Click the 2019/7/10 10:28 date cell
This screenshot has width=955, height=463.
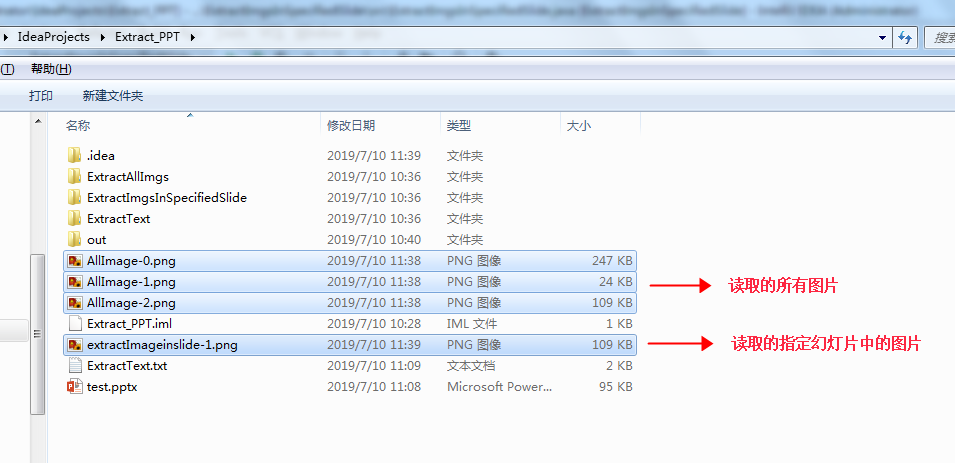click(x=374, y=323)
